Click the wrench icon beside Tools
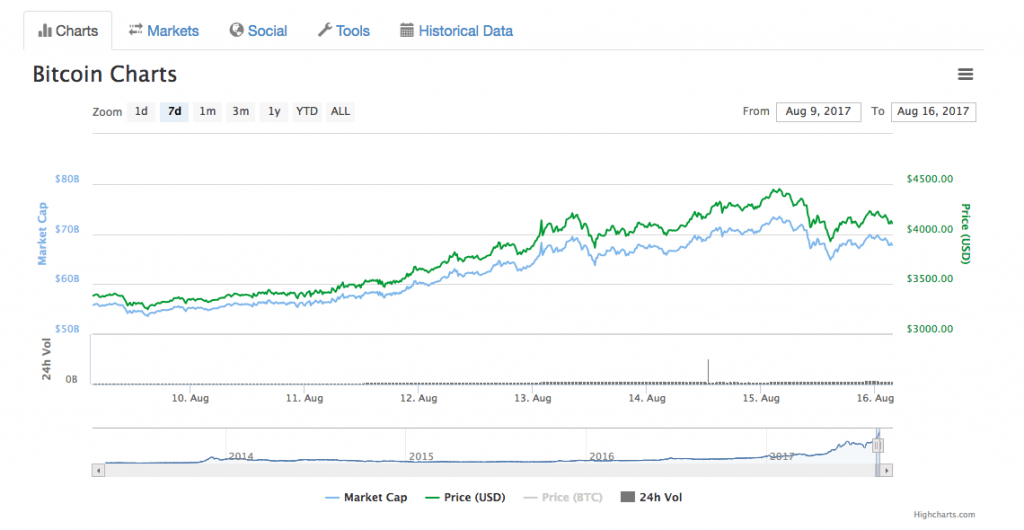 (x=325, y=30)
